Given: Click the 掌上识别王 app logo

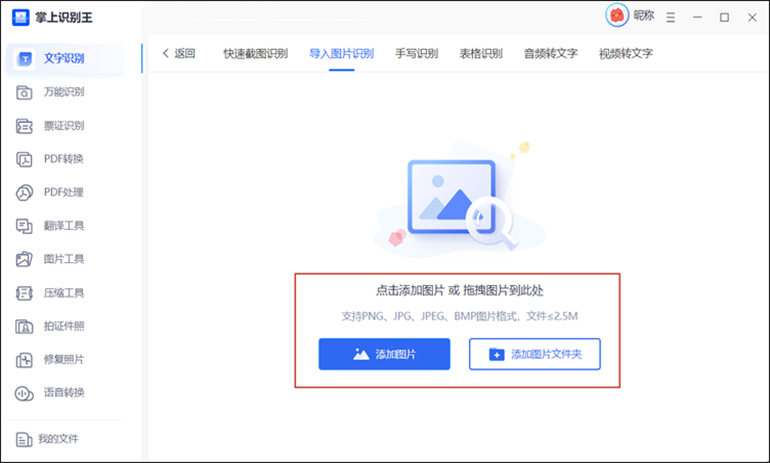Looking at the screenshot, I should 21,18.
